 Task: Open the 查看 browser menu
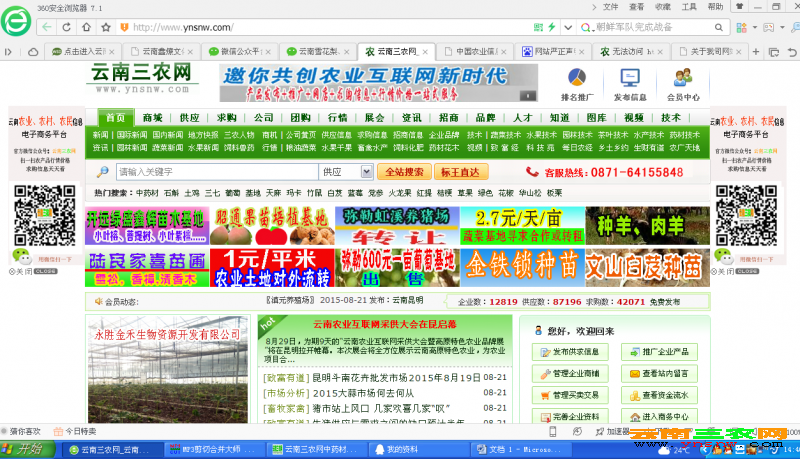tap(636, 7)
